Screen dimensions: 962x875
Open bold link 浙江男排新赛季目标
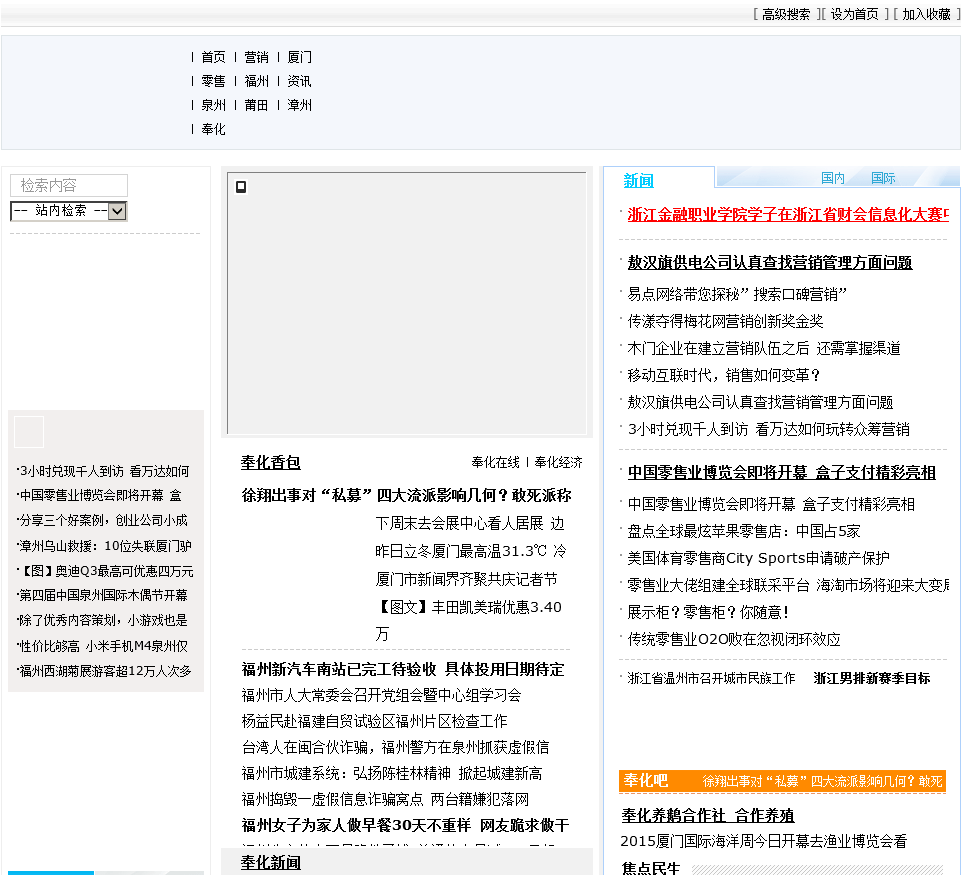(872, 678)
